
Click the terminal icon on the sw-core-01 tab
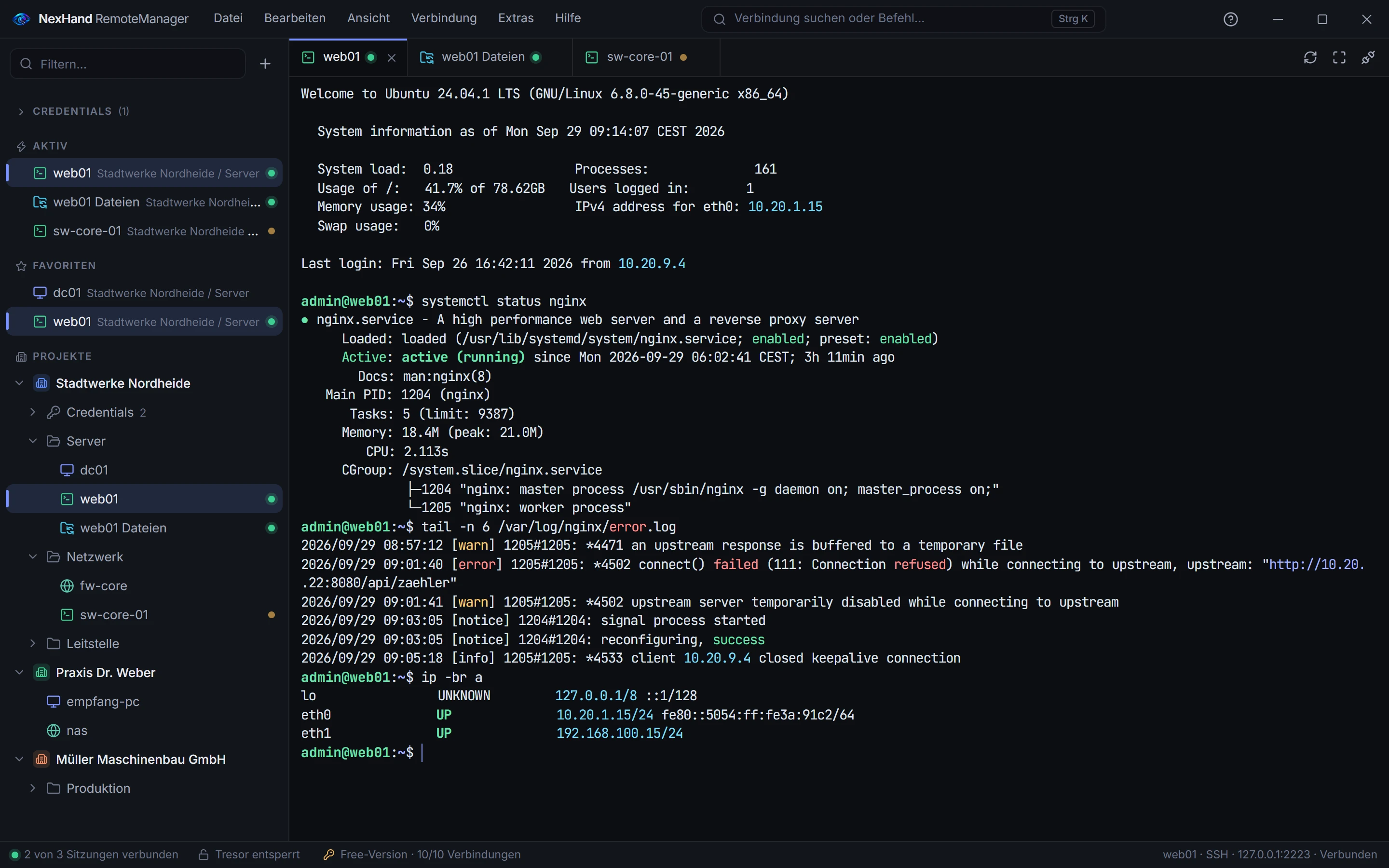pyautogui.click(x=592, y=57)
